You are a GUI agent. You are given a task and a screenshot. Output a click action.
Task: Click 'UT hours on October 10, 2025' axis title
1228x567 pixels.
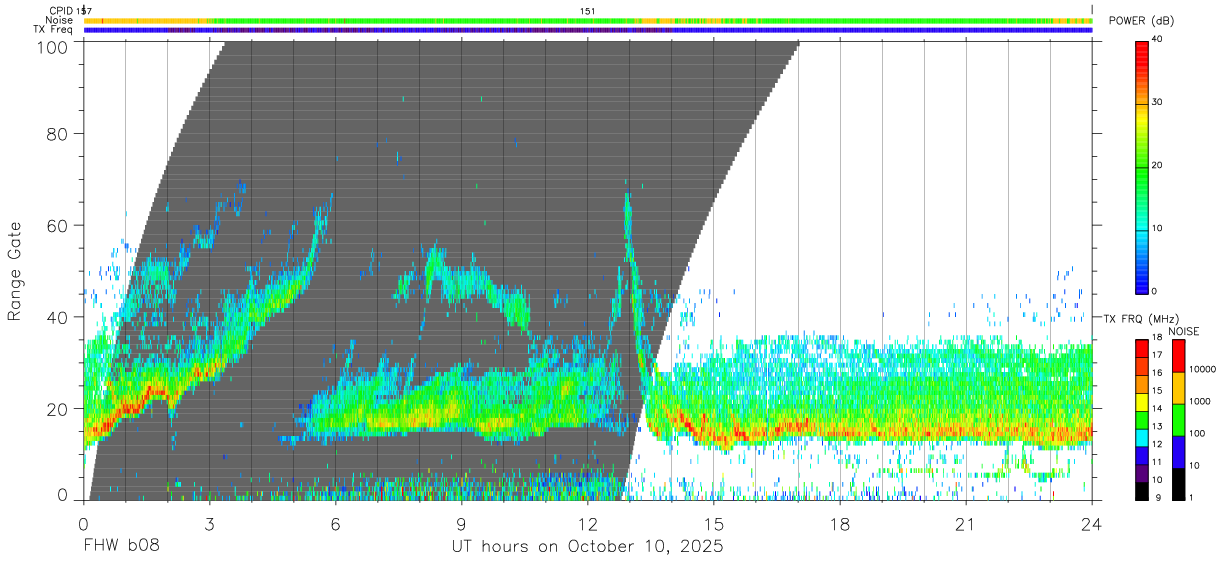click(x=586, y=547)
